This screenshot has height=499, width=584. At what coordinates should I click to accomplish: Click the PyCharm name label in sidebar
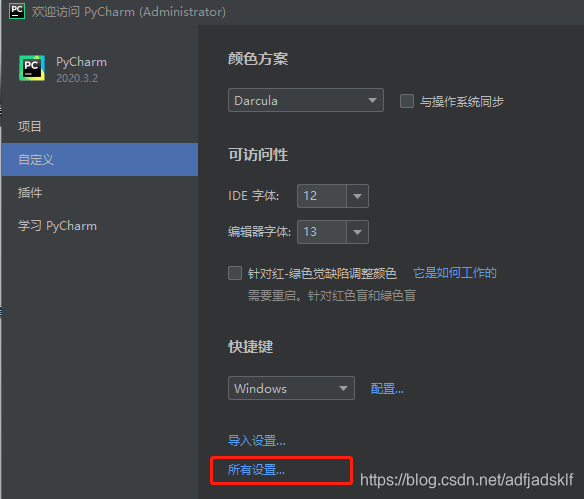click(x=82, y=62)
